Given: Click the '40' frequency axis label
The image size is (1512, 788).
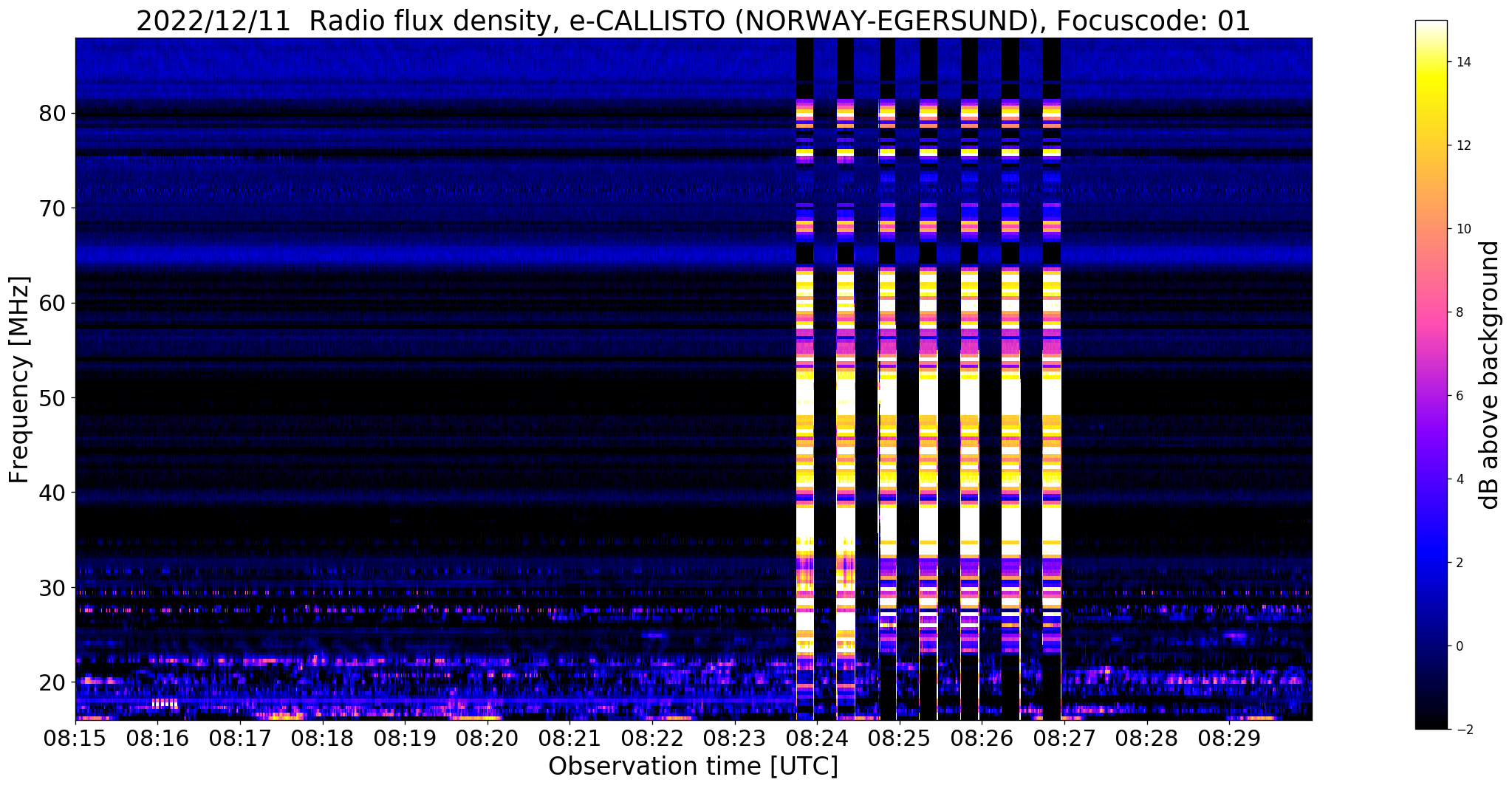Looking at the screenshot, I should pos(52,493).
